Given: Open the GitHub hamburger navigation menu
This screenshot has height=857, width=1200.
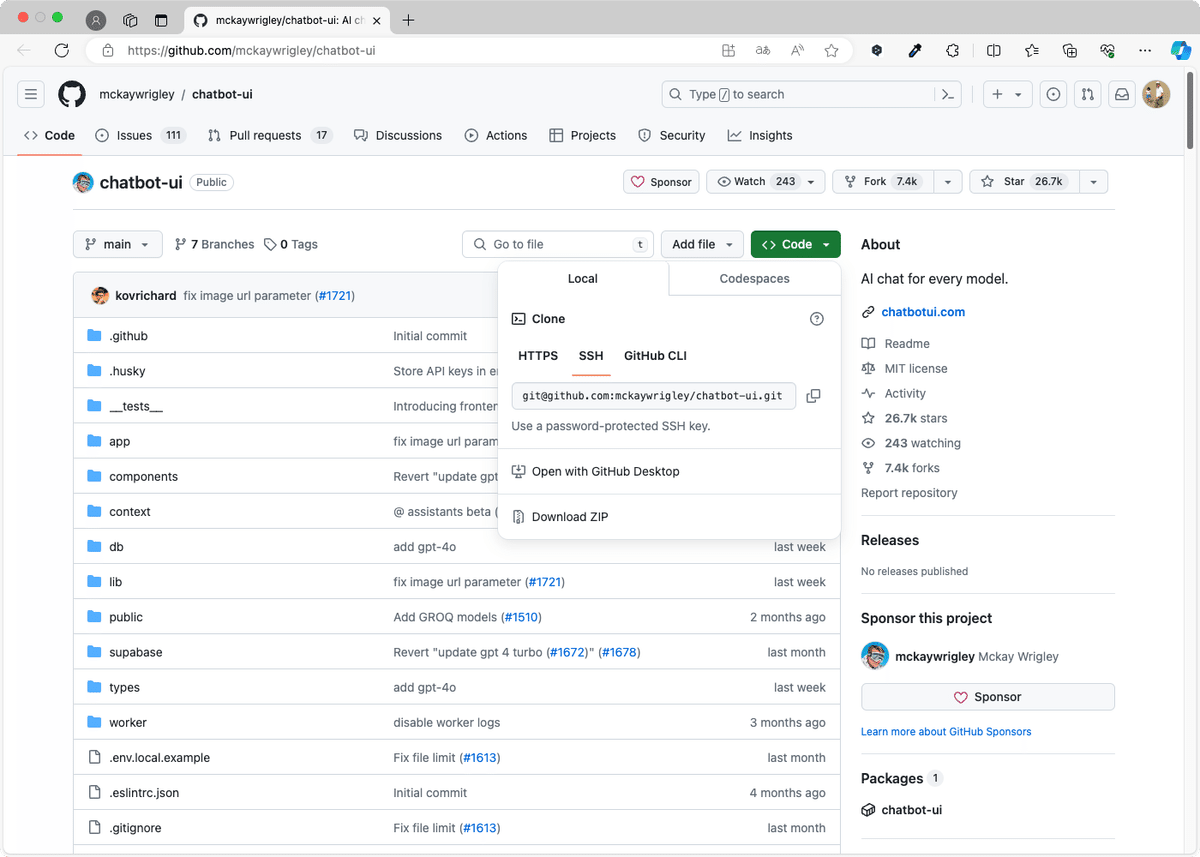Looking at the screenshot, I should (31, 94).
